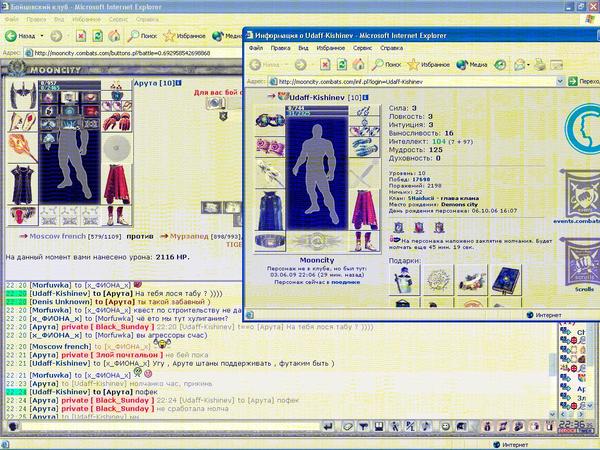Click the chat message input field
Image resolution: width=600 pixels, height=450 pixels.
[x=169, y=426]
